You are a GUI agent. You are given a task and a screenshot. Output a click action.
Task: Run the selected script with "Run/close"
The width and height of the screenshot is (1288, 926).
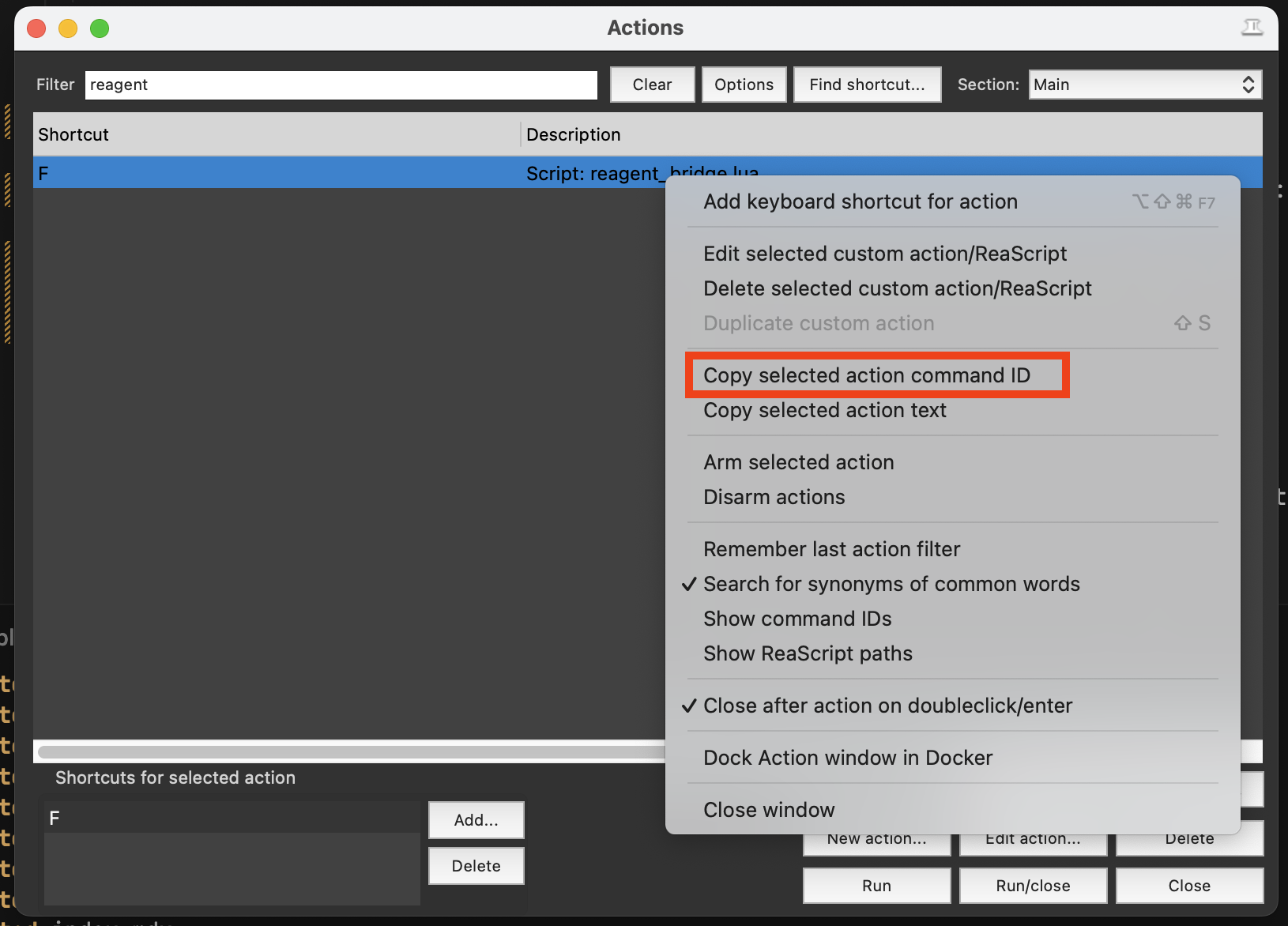pyautogui.click(x=1033, y=885)
